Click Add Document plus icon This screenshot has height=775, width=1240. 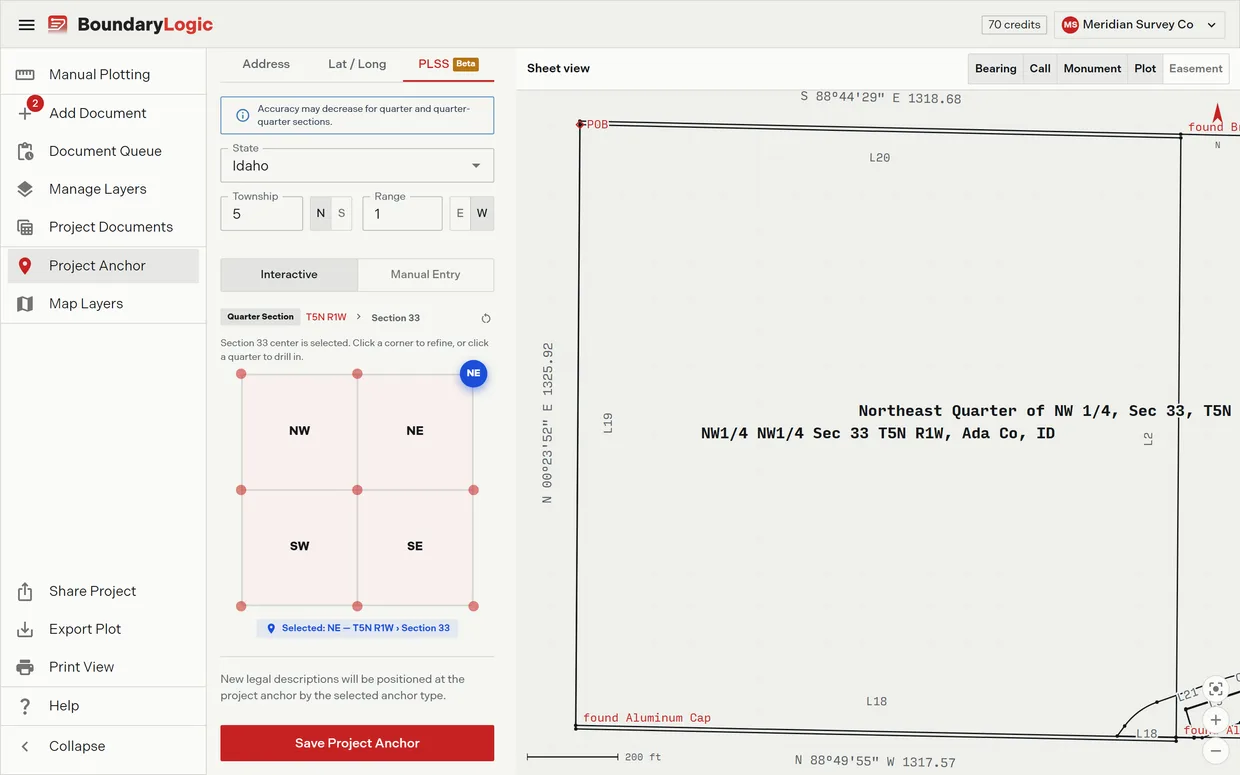[26, 113]
